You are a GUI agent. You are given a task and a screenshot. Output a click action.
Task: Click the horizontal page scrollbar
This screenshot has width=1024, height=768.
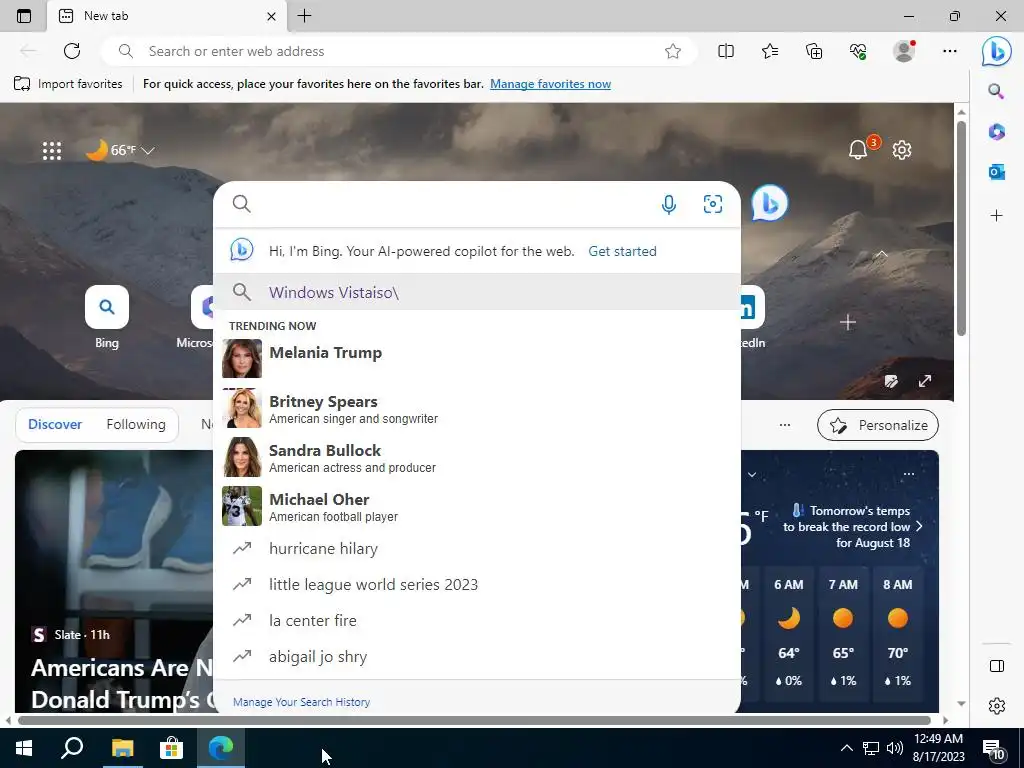pyautogui.click(x=474, y=720)
